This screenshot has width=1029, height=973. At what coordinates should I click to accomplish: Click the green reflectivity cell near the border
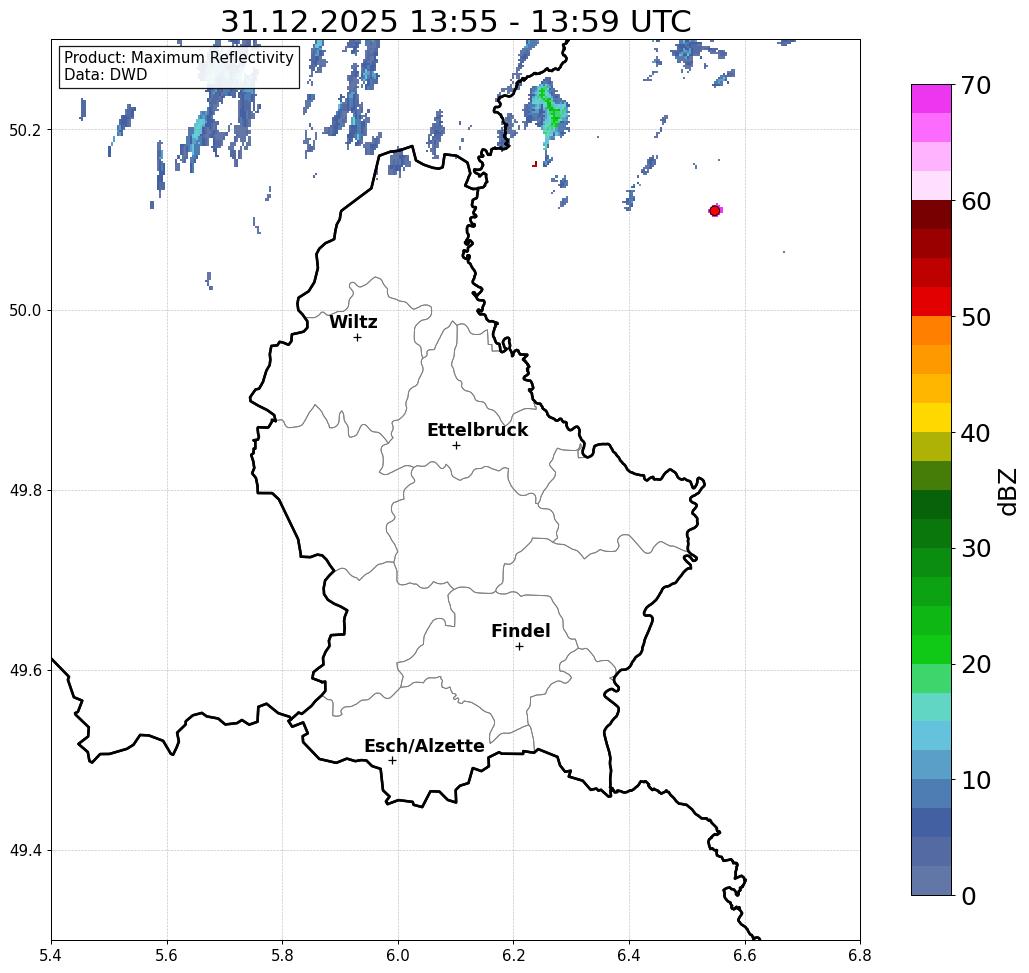(549, 112)
